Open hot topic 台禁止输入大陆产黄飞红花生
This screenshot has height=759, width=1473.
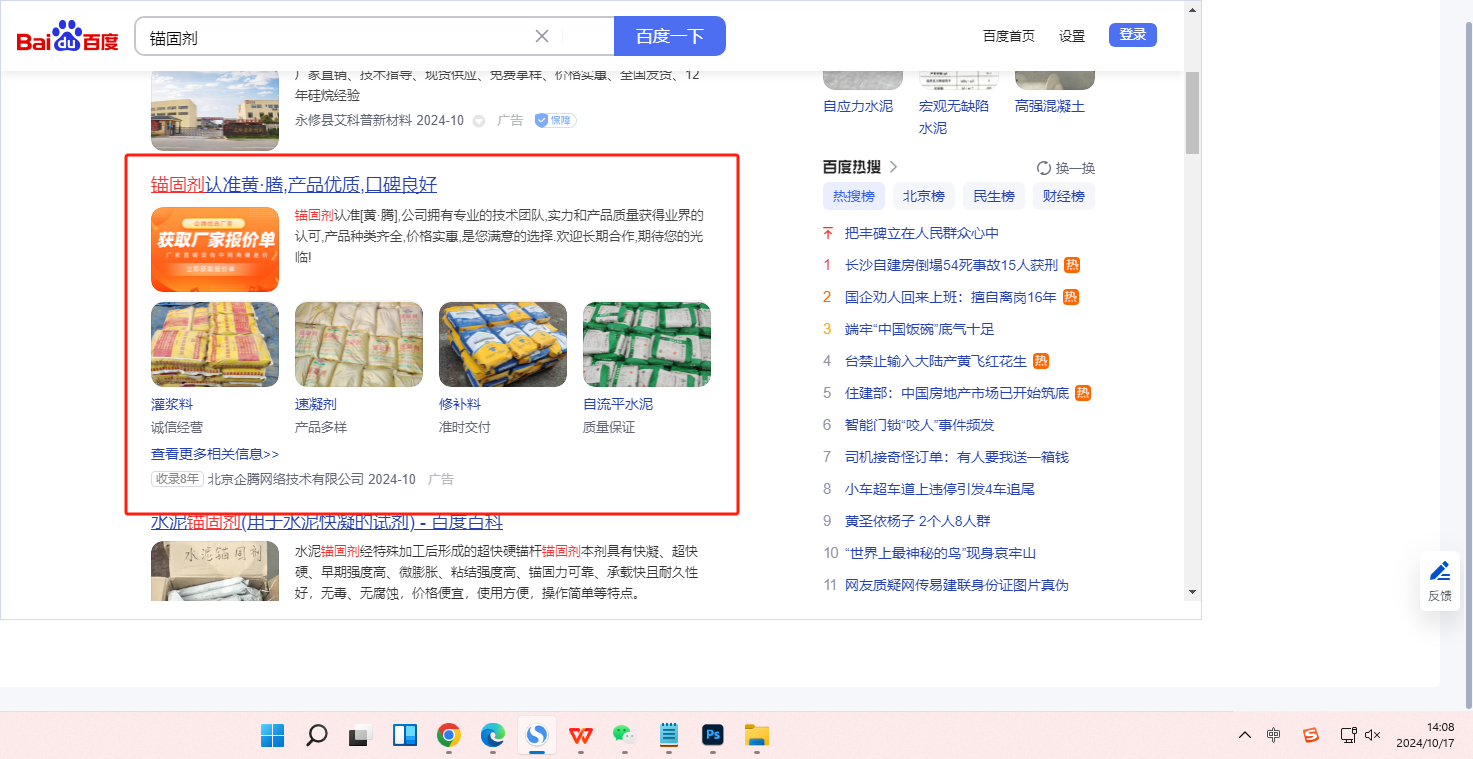[936, 361]
